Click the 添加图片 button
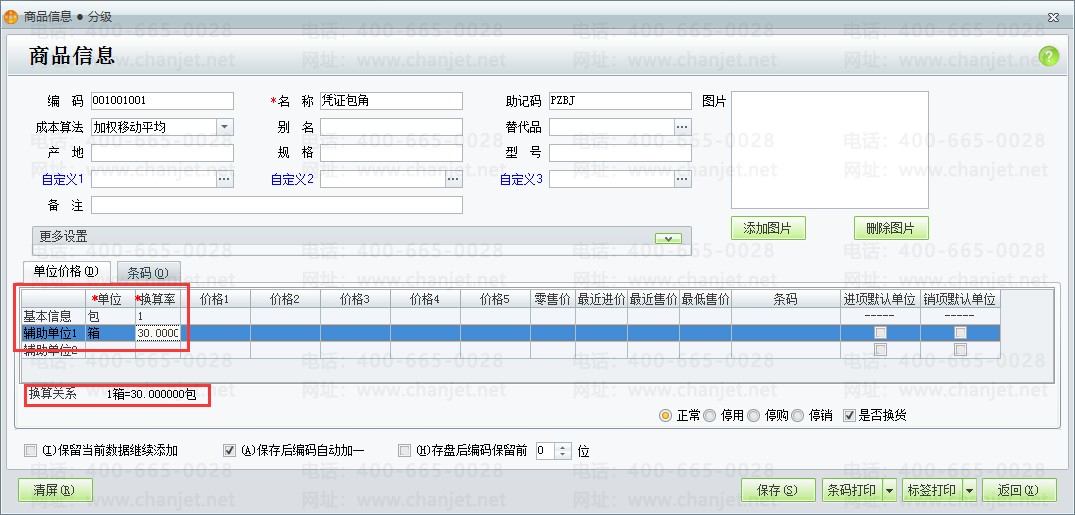The width and height of the screenshot is (1075, 515). (x=768, y=228)
